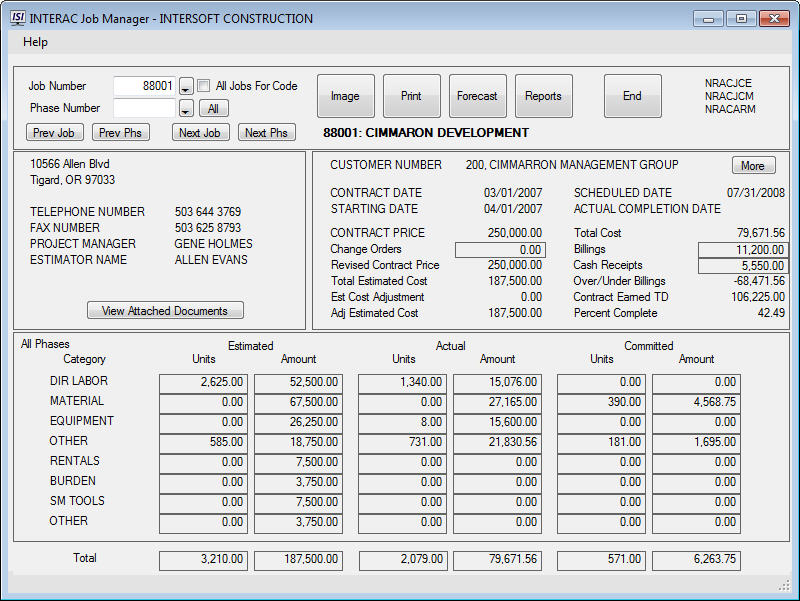Open the Help menu

[x=35, y=42]
